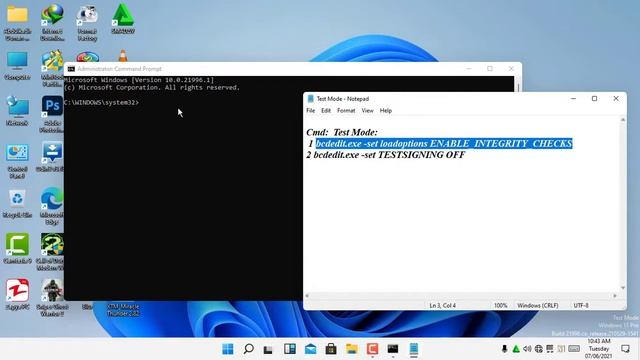Select the yellow folder desktop icon
The width and height of the screenshot is (640, 360).
pyautogui.click(x=17, y=22)
